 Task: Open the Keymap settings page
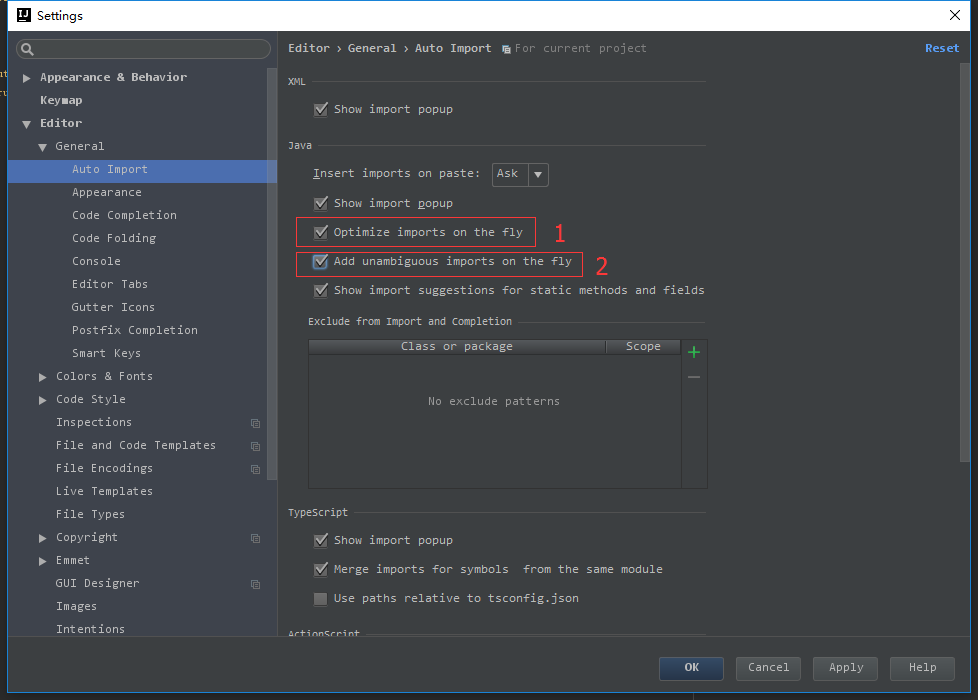[61, 100]
